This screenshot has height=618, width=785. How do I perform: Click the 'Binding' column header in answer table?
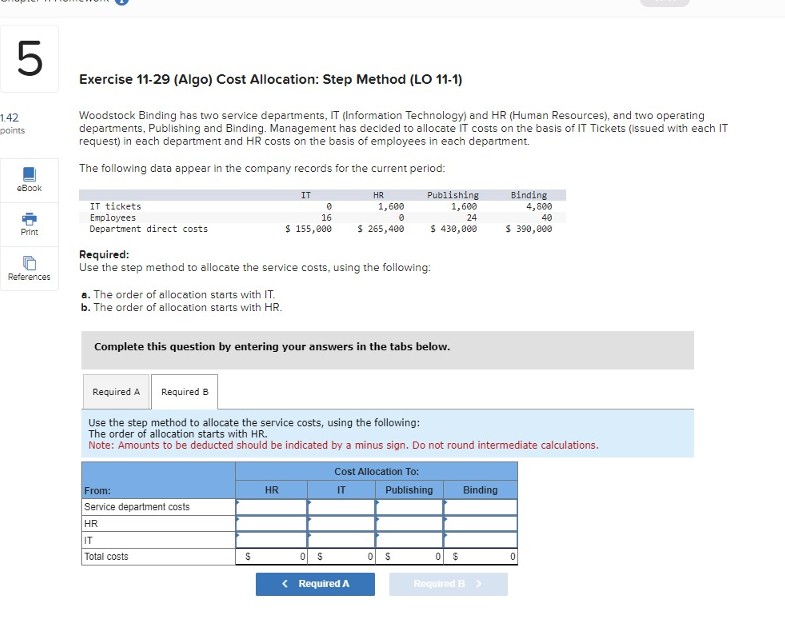click(480, 490)
